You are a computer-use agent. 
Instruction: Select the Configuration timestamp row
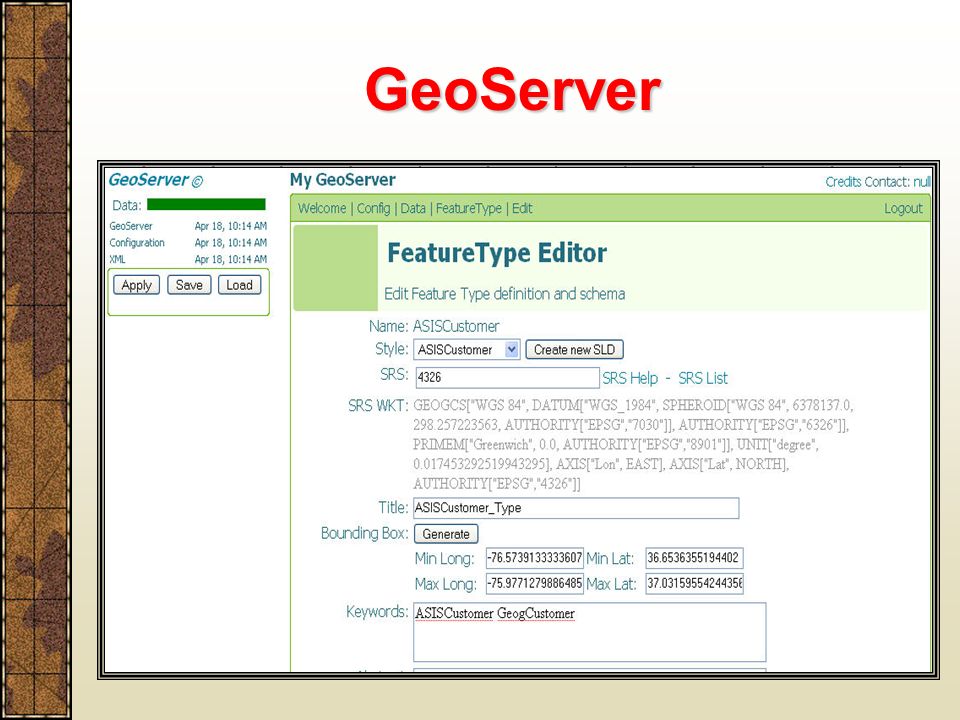188,242
